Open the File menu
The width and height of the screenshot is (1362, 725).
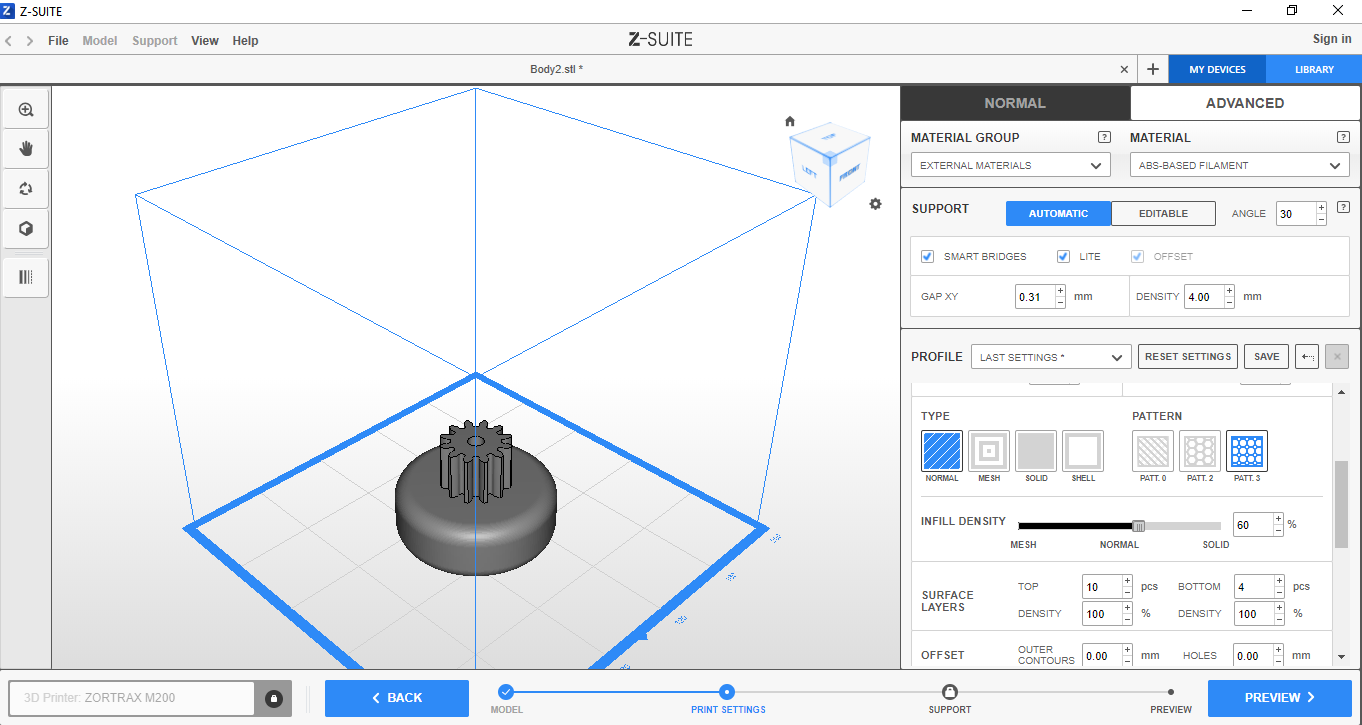pyautogui.click(x=58, y=41)
